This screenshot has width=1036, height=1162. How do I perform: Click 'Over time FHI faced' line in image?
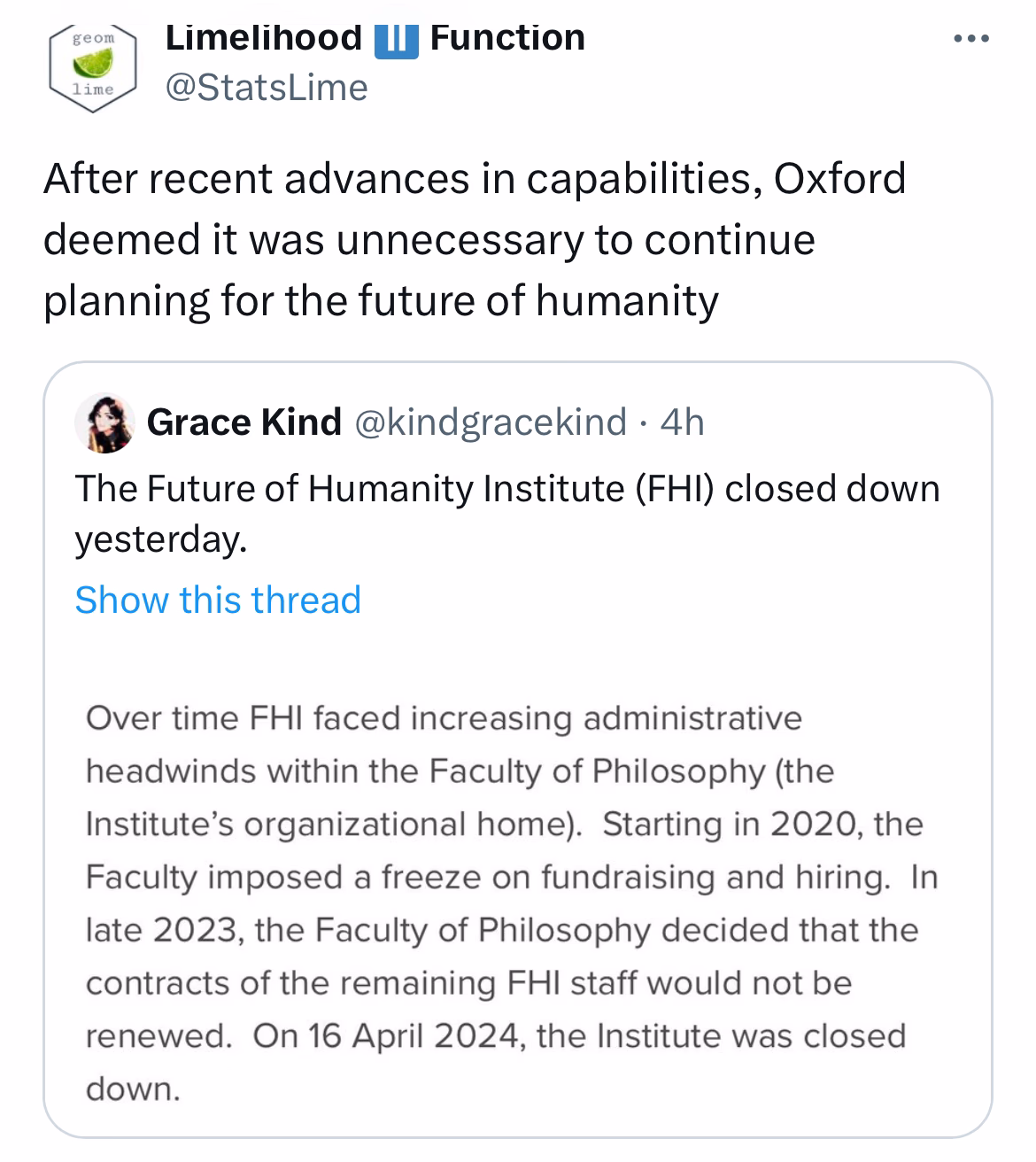tap(444, 717)
